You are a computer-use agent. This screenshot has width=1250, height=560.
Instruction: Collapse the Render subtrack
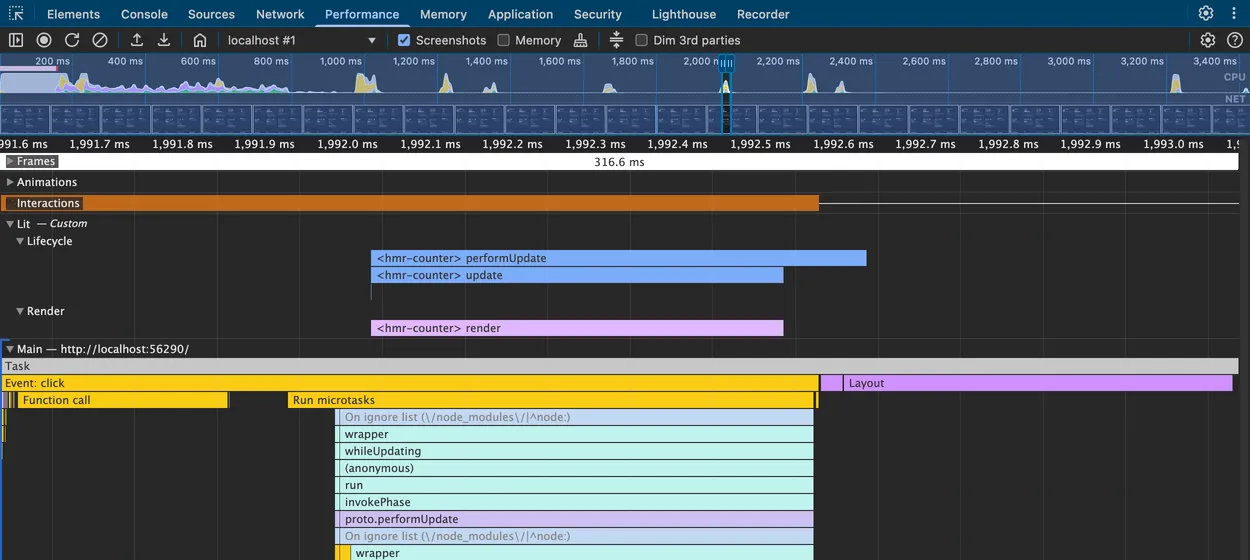[20, 311]
